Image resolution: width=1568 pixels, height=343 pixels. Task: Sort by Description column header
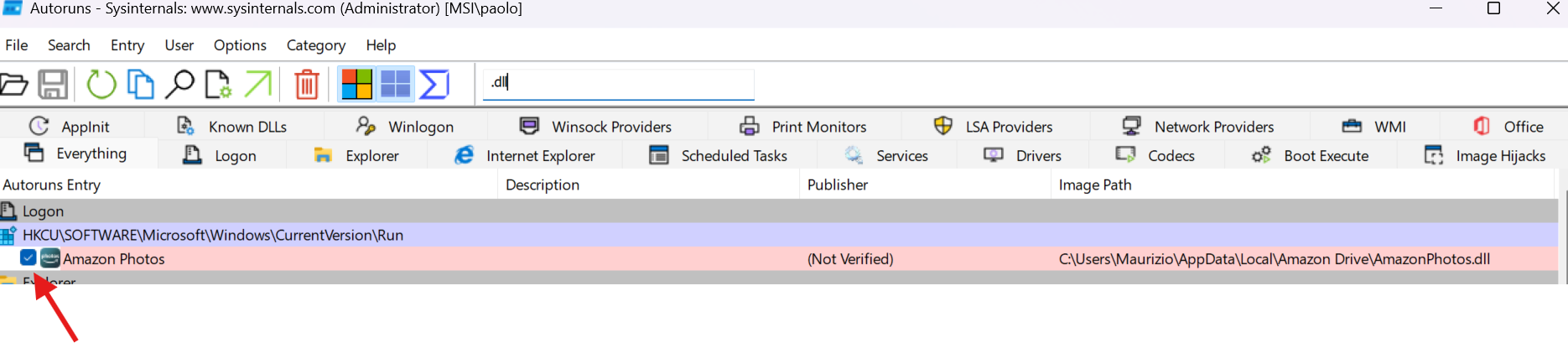[650, 184]
